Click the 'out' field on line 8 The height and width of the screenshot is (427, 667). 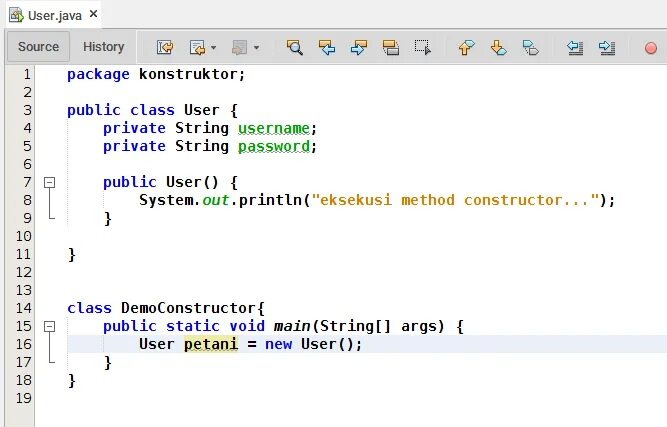click(x=215, y=200)
